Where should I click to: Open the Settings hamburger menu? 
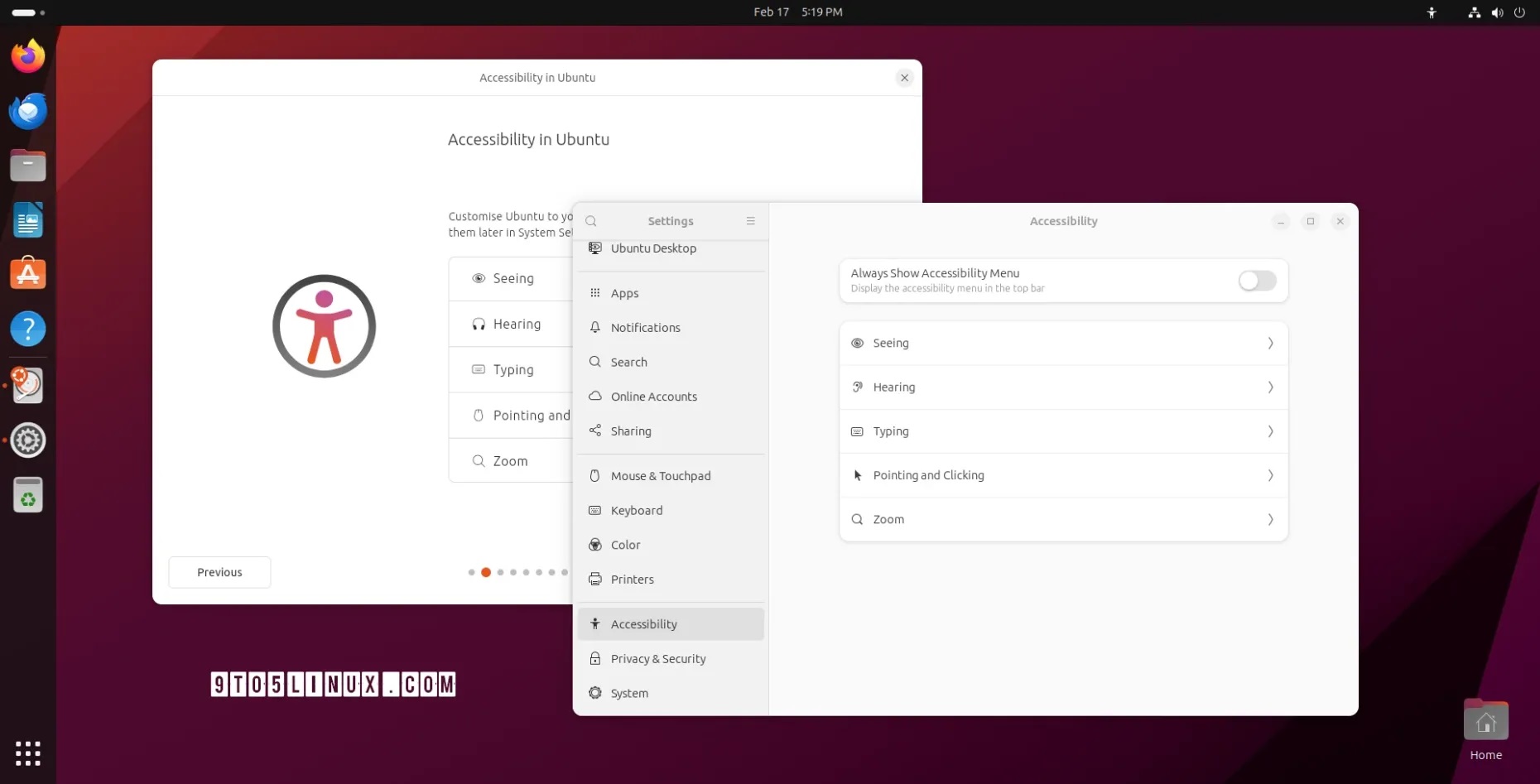click(751, 221)
